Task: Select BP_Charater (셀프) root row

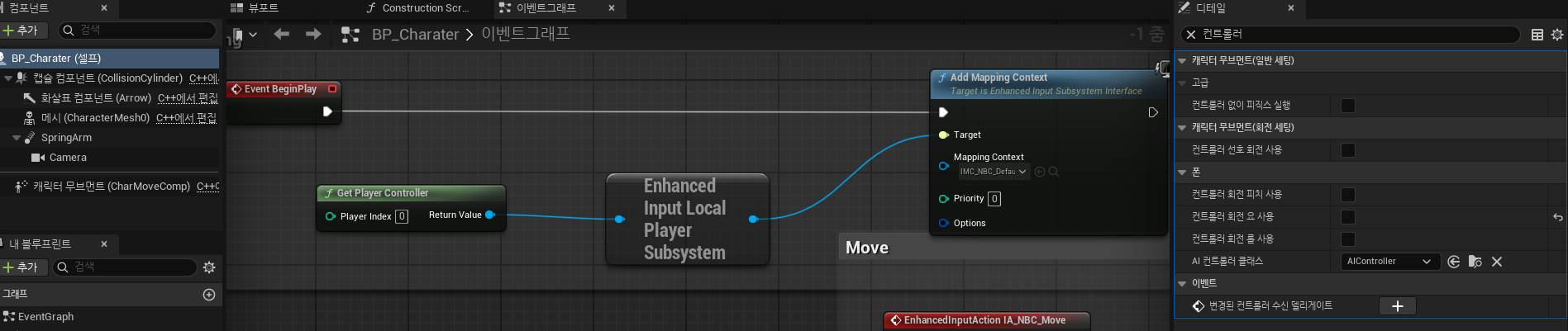Action: (x=110, y=59)
